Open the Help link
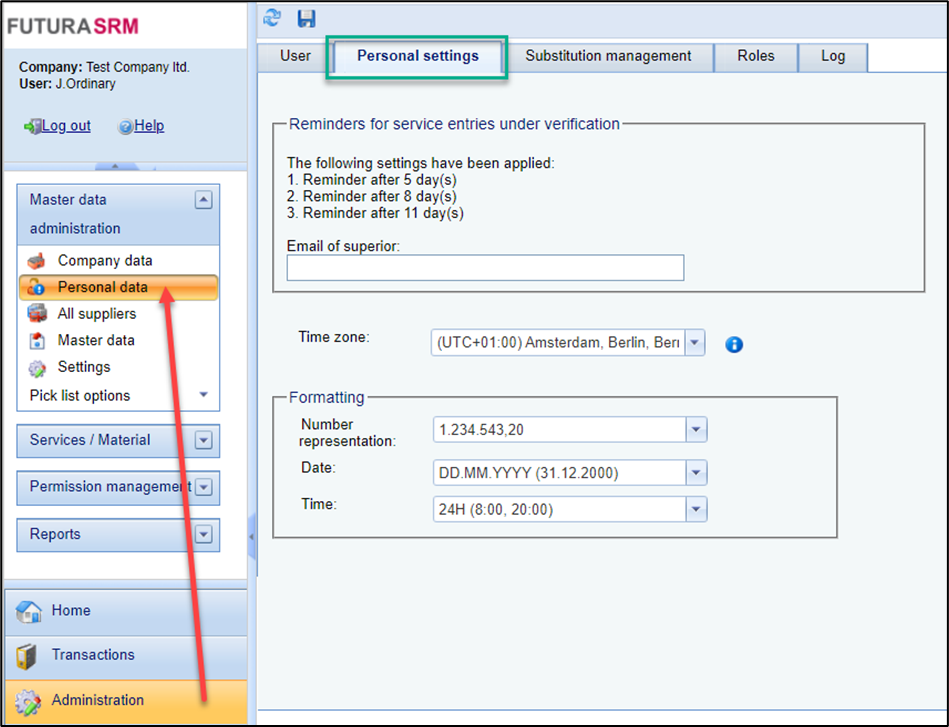The width and height of the screenshot is (949, 727). point(148,126)
